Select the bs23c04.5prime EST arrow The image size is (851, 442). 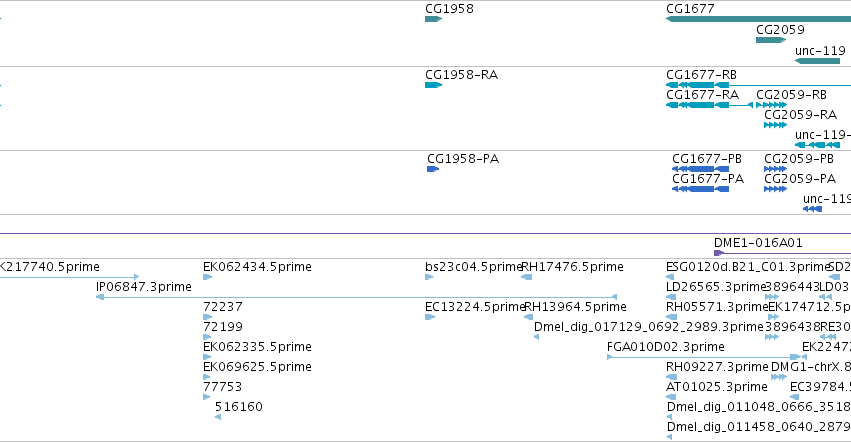tap(429, 277)
